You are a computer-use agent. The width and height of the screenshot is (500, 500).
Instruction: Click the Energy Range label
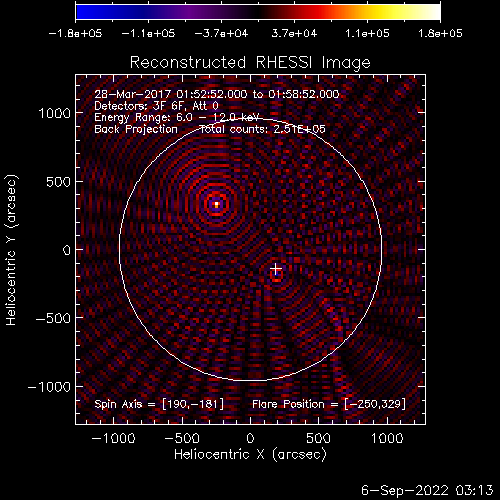click(x=177, y=117)
